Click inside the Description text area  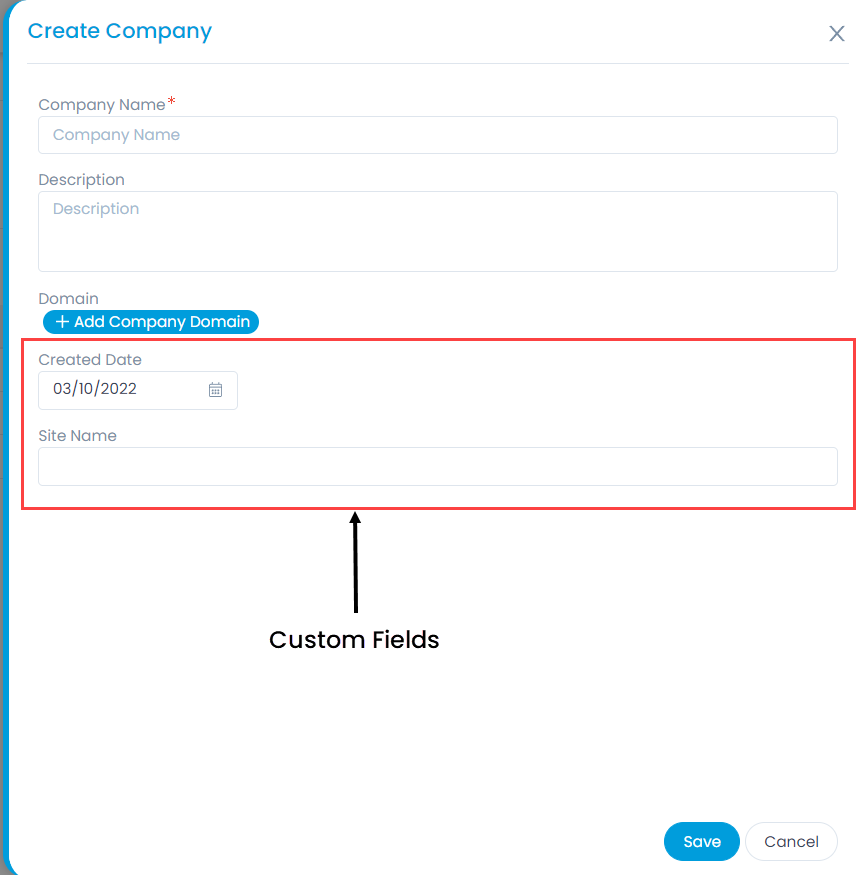pyautogui.click(x=437, y=231)
